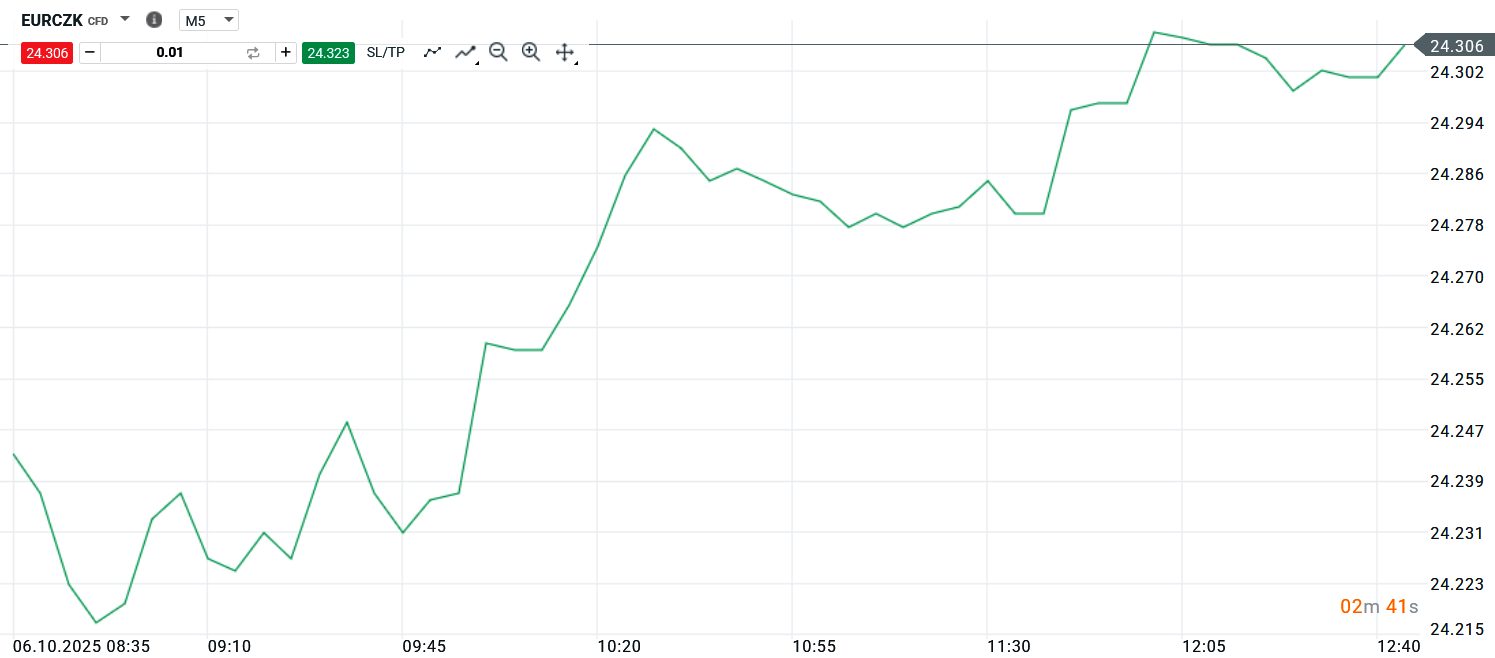Select the chart type line icon

point(432,53)
